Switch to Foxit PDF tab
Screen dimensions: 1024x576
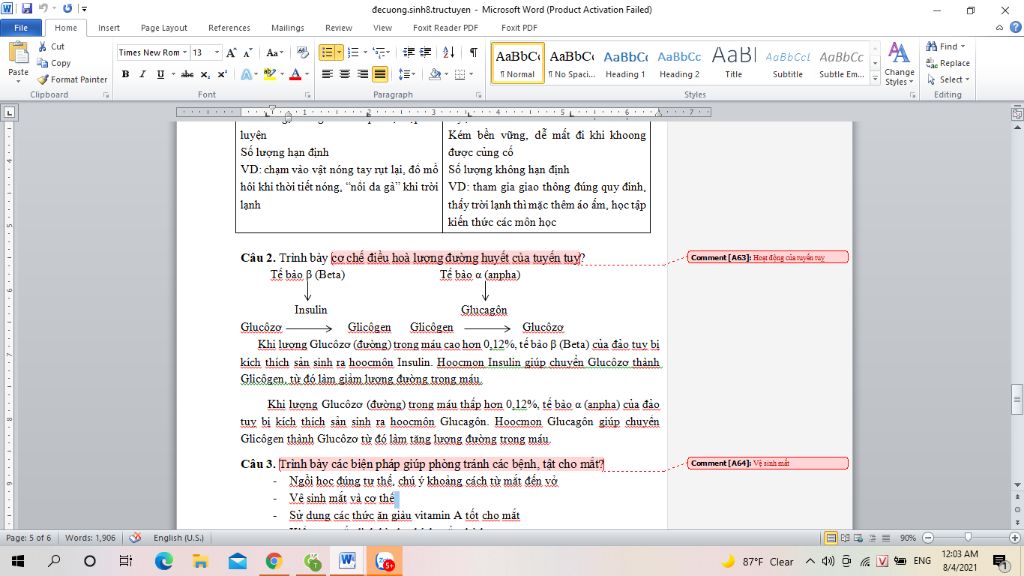click(x=519, y=27)
